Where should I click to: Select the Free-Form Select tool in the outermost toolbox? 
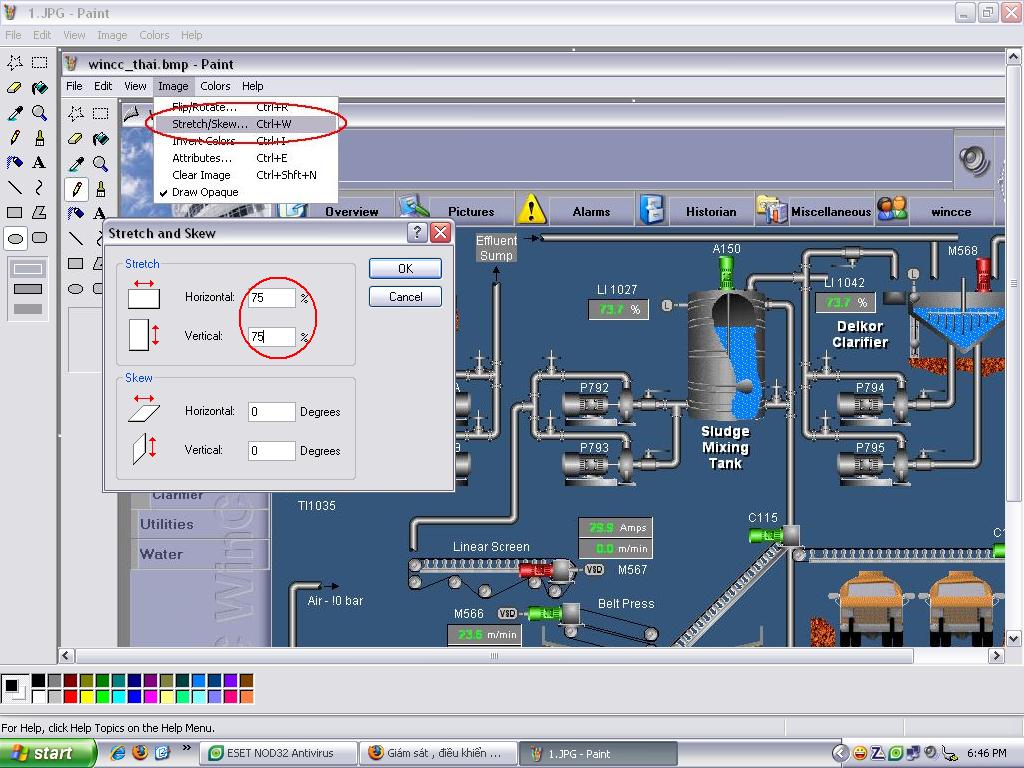15,62
